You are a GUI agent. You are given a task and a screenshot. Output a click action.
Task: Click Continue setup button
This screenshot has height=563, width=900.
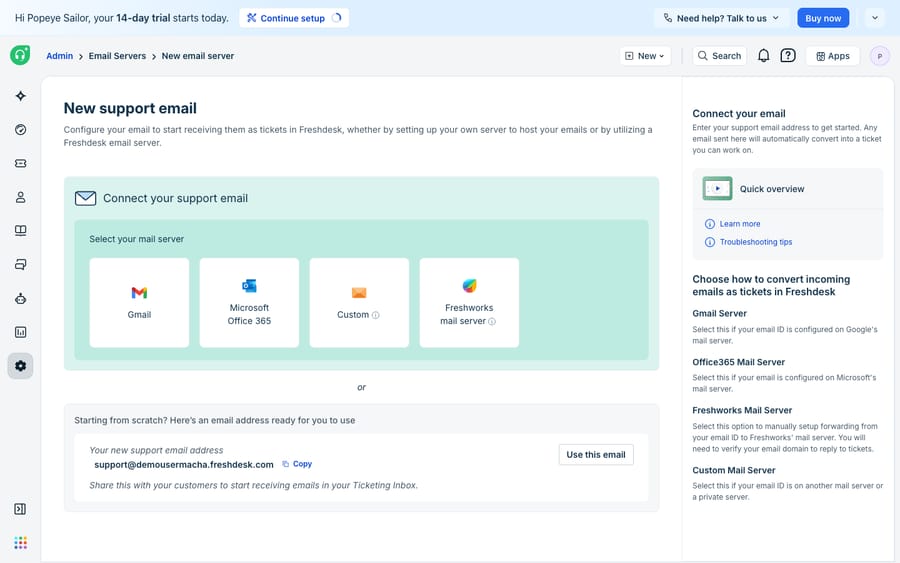294,18
